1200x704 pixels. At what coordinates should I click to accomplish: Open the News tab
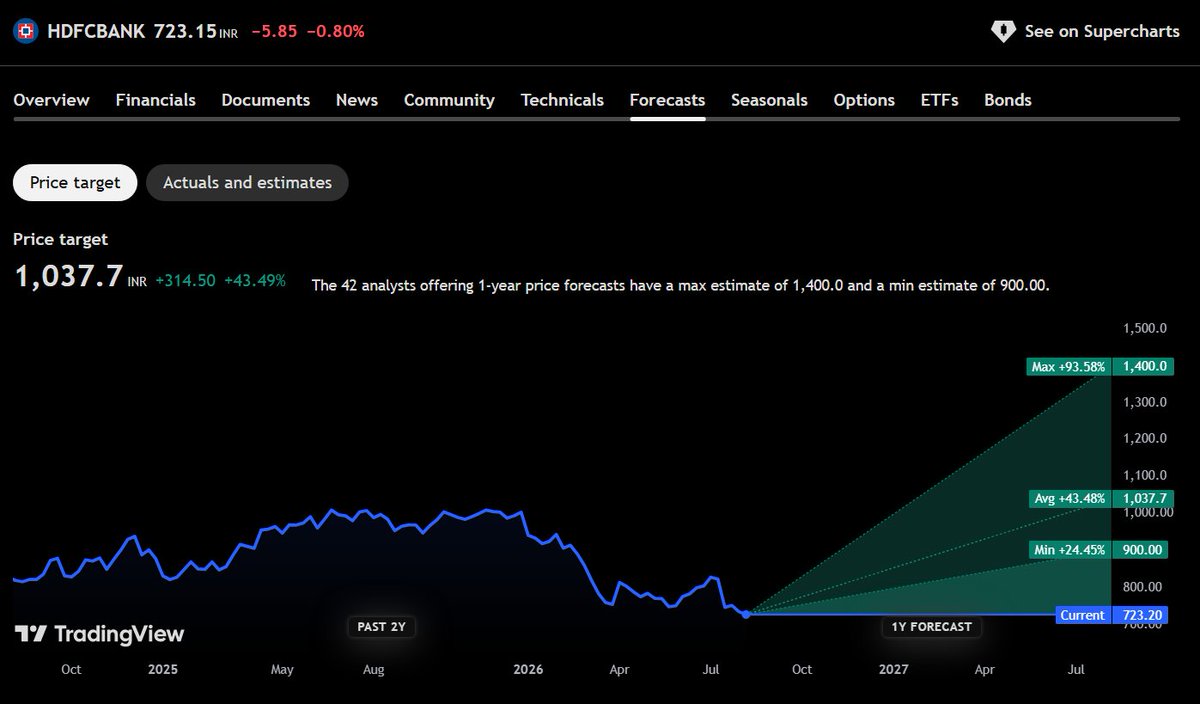[357, 100]
